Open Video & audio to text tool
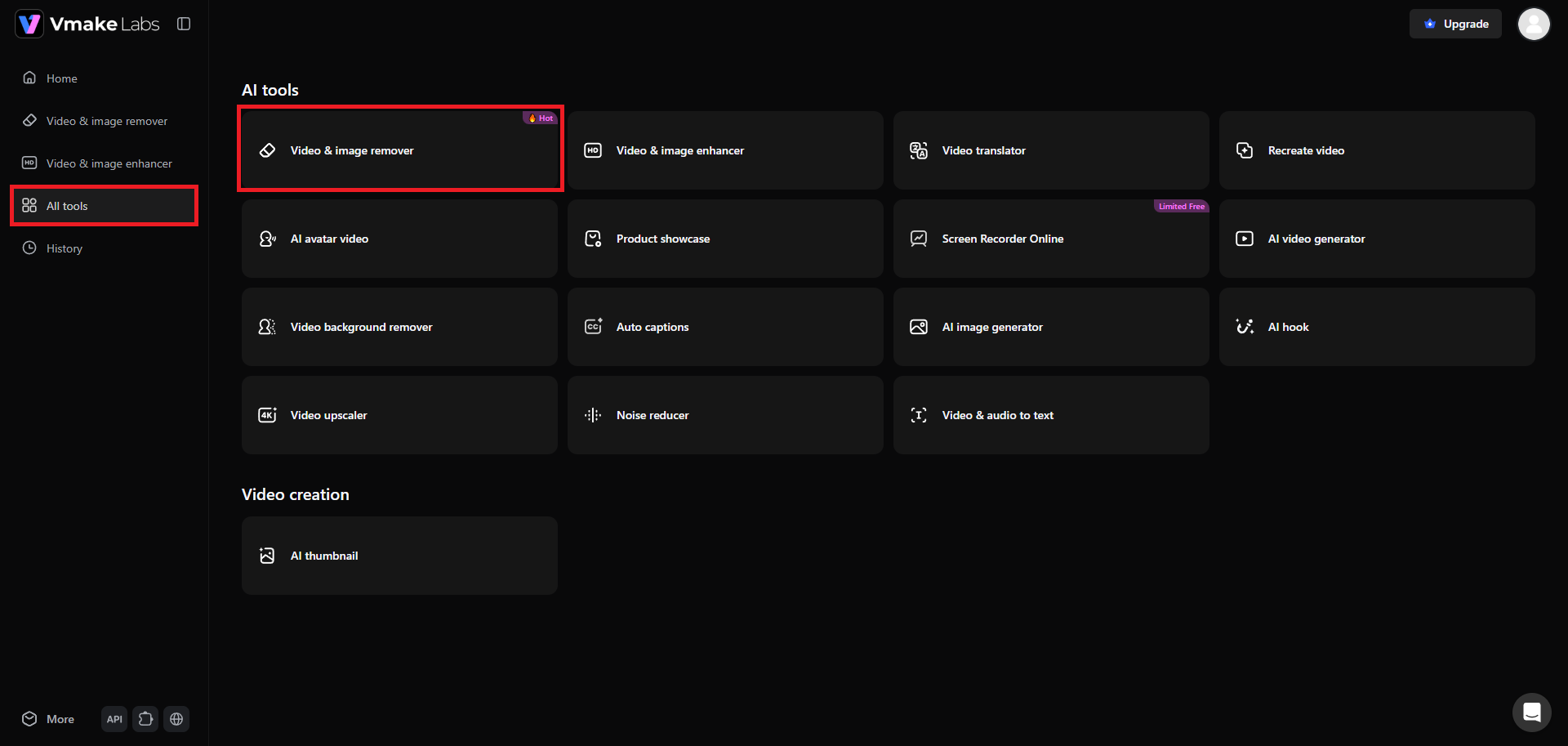 [x=1051, y=415]
